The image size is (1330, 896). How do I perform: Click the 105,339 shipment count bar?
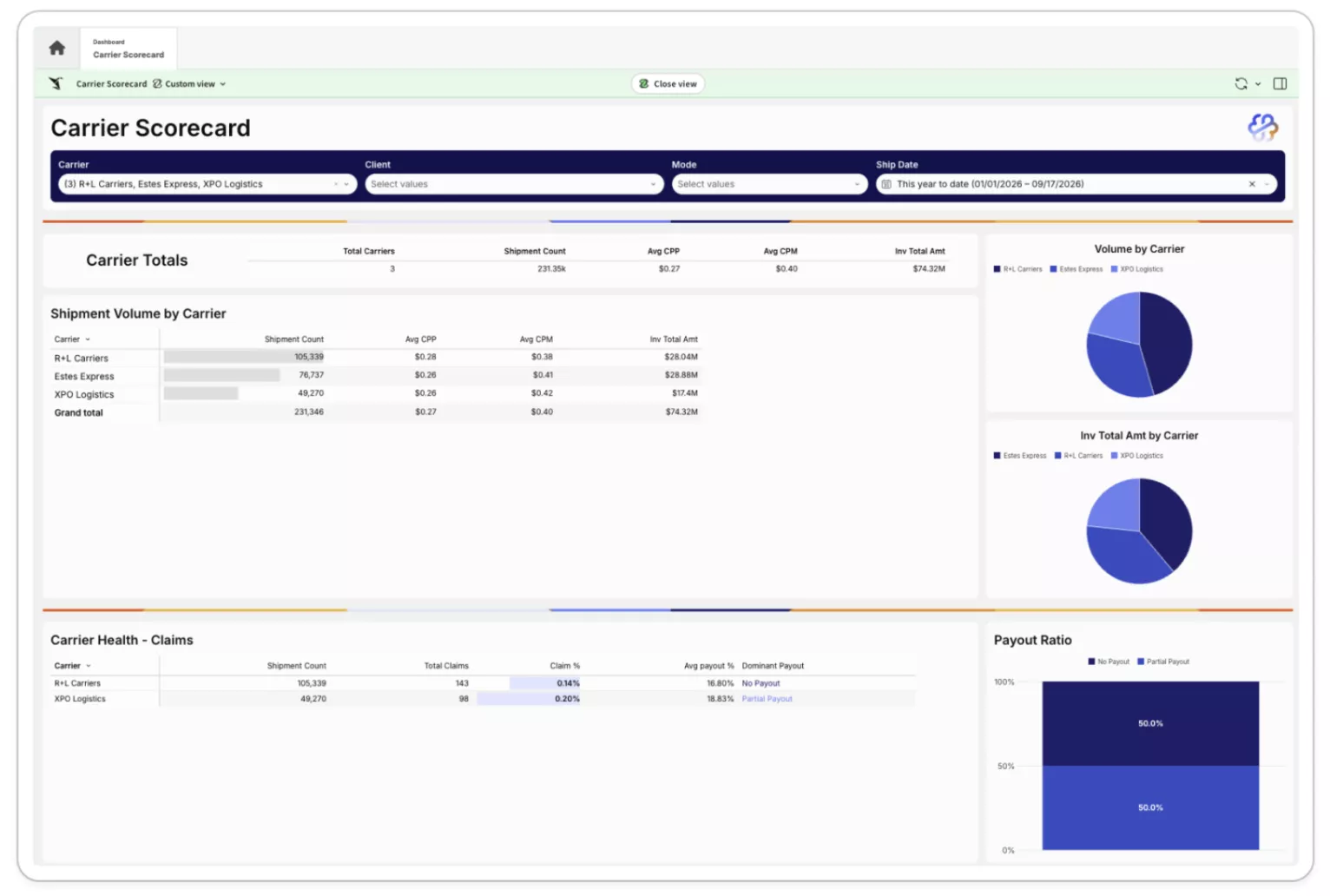(x=244, y=357)
